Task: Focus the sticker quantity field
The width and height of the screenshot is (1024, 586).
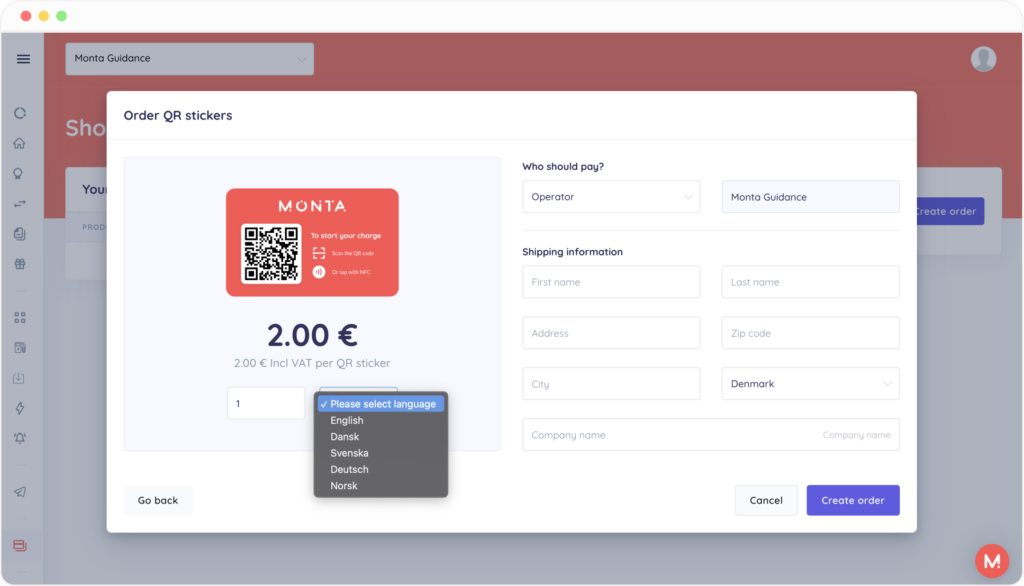Action: [266, 403]
